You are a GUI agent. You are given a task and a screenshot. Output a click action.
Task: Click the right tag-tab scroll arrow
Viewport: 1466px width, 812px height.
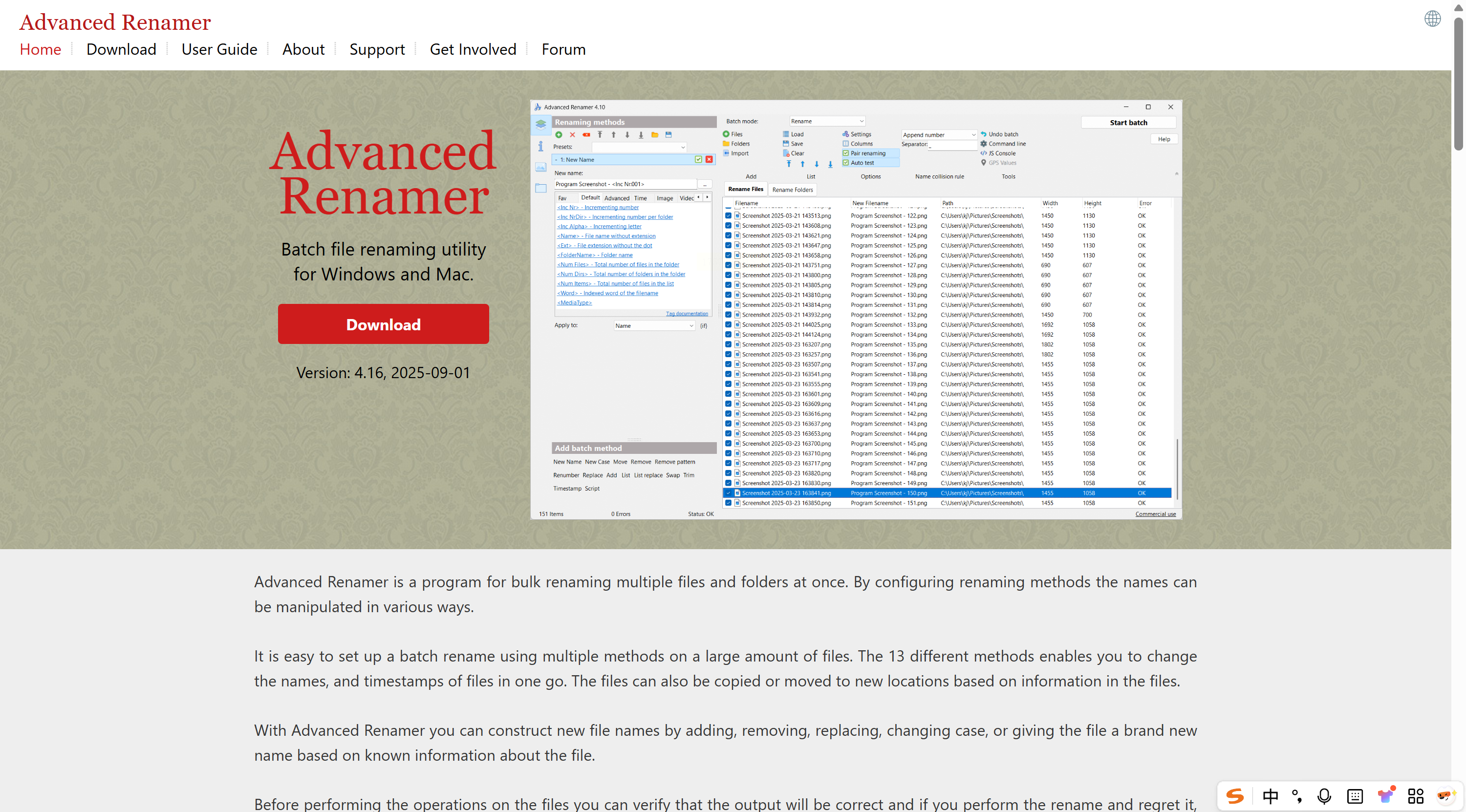tap(708, 197)
